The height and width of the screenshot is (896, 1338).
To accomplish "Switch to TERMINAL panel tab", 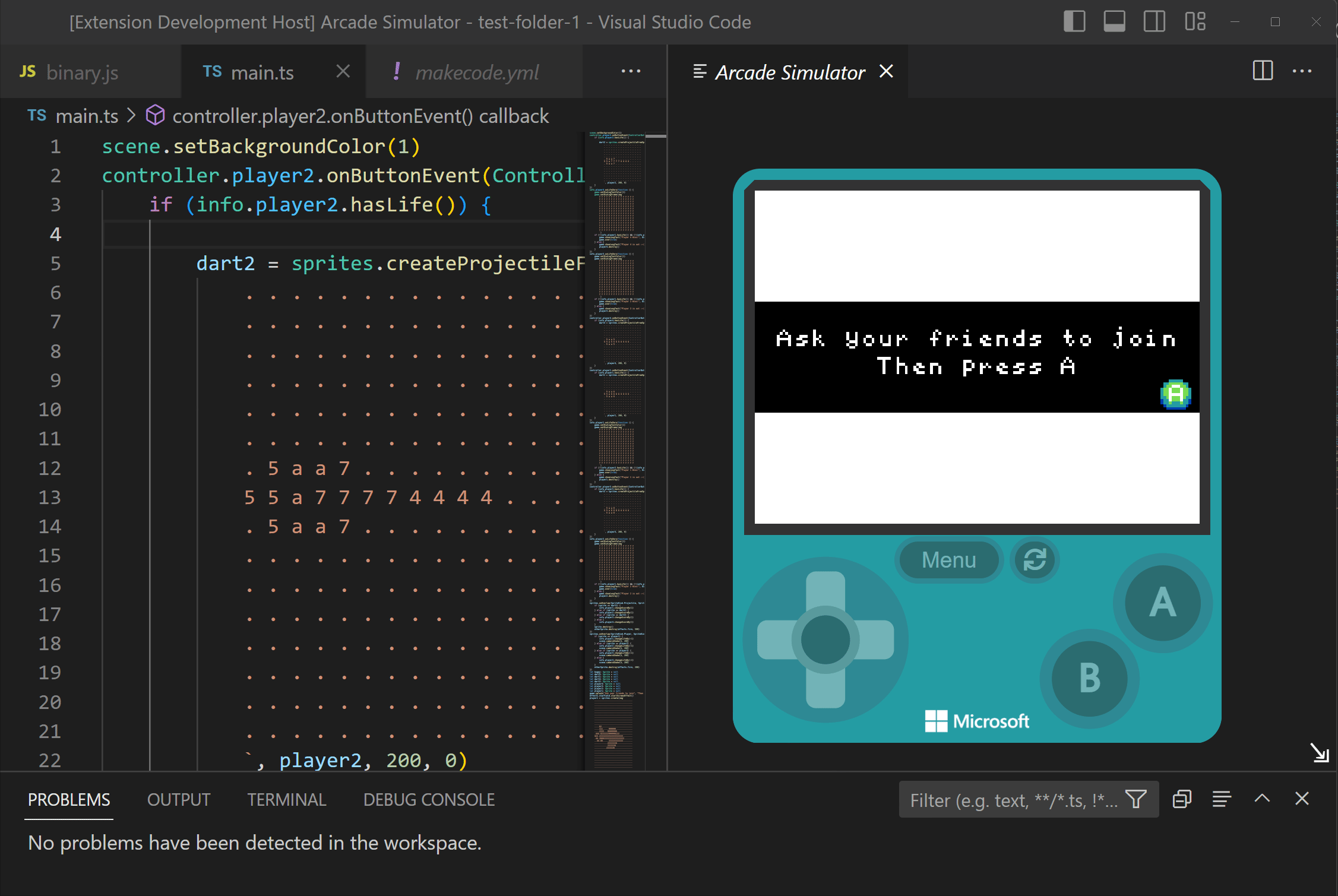I will click(287, 800).
